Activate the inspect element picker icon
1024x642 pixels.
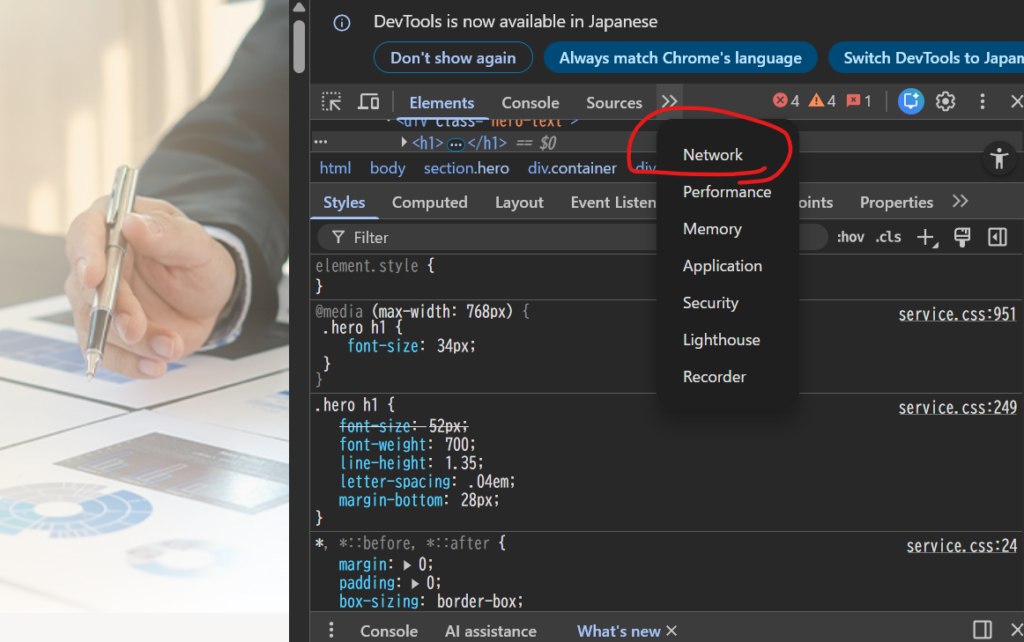coord(331,102)
